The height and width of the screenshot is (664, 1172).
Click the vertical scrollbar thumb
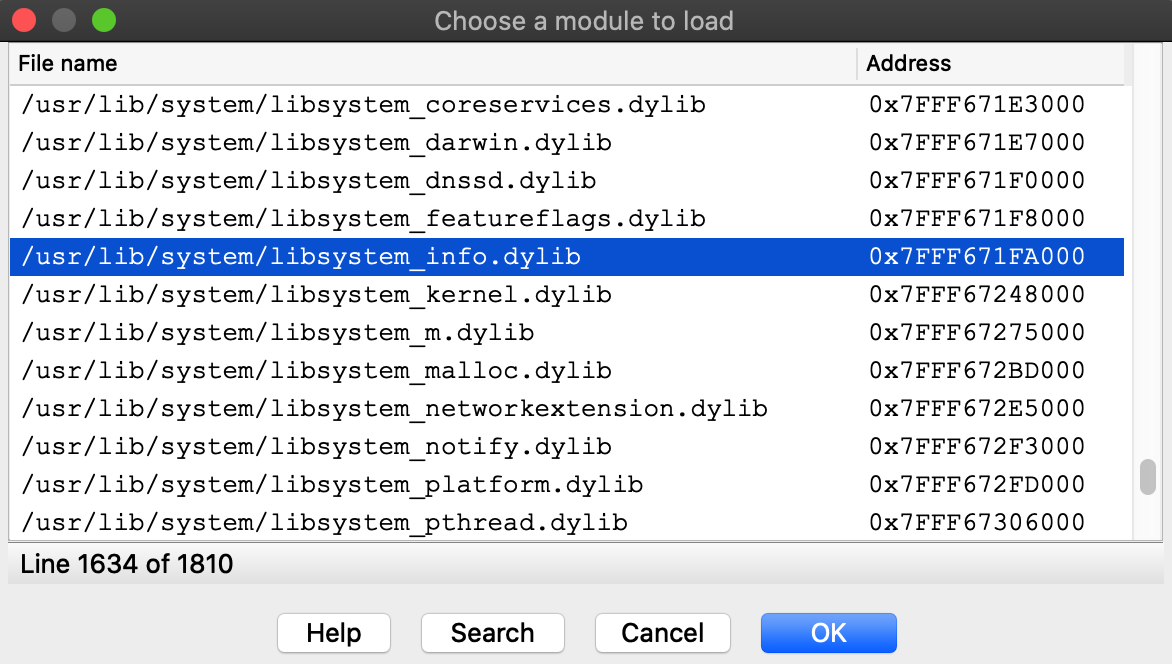tap(1148, 477)
